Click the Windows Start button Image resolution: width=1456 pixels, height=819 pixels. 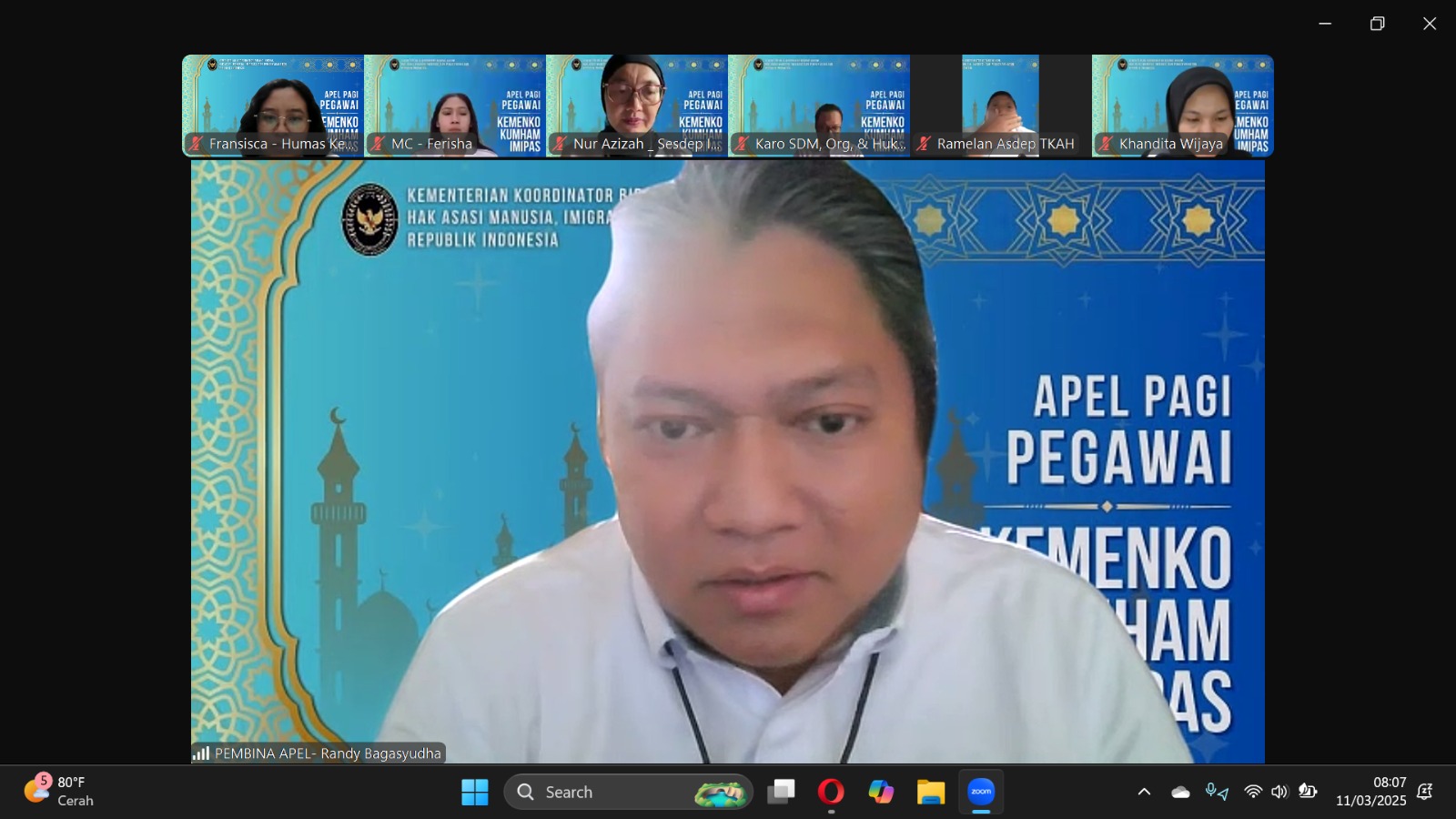tap(474, 792)
